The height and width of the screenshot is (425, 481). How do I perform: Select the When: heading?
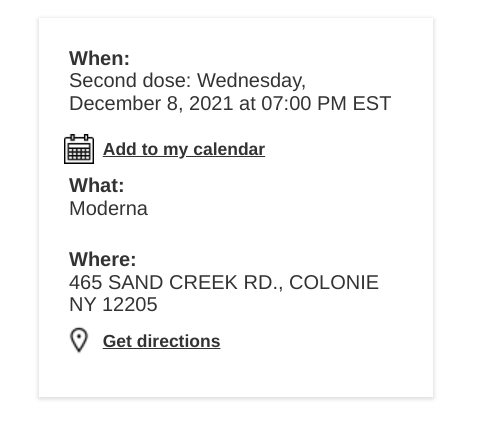(x=99, y=58)
